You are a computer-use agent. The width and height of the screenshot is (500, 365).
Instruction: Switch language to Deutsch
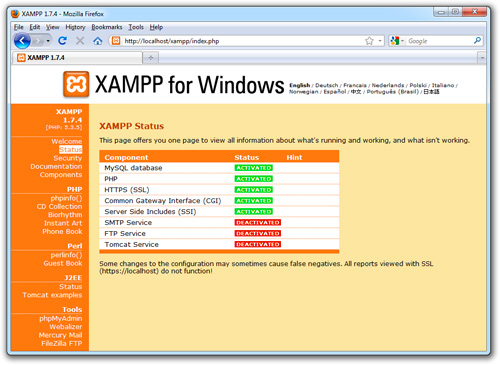326,85
